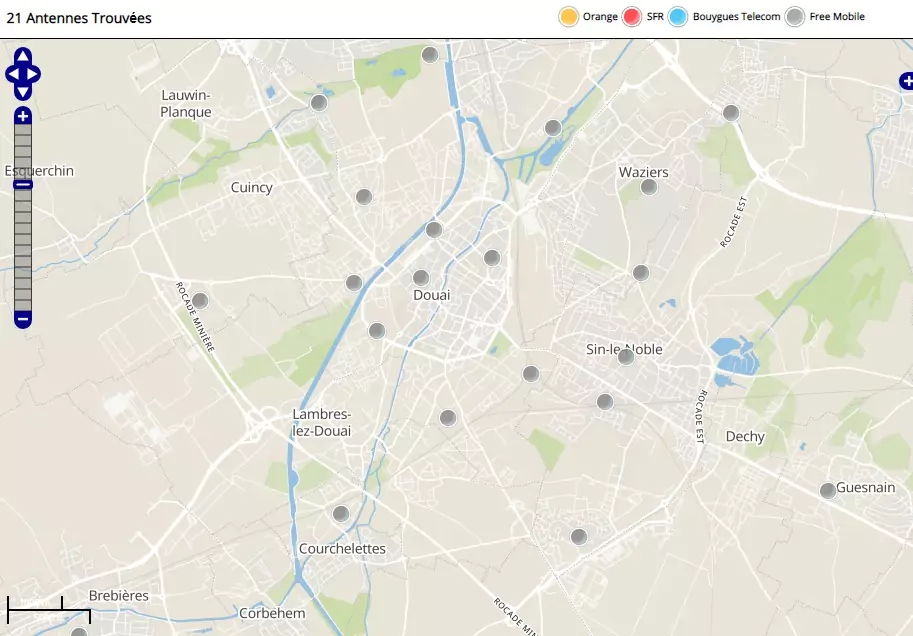Pan the map up with the arrow
Image resolution: width=913 pixels, height=636 pixels.
23,56
